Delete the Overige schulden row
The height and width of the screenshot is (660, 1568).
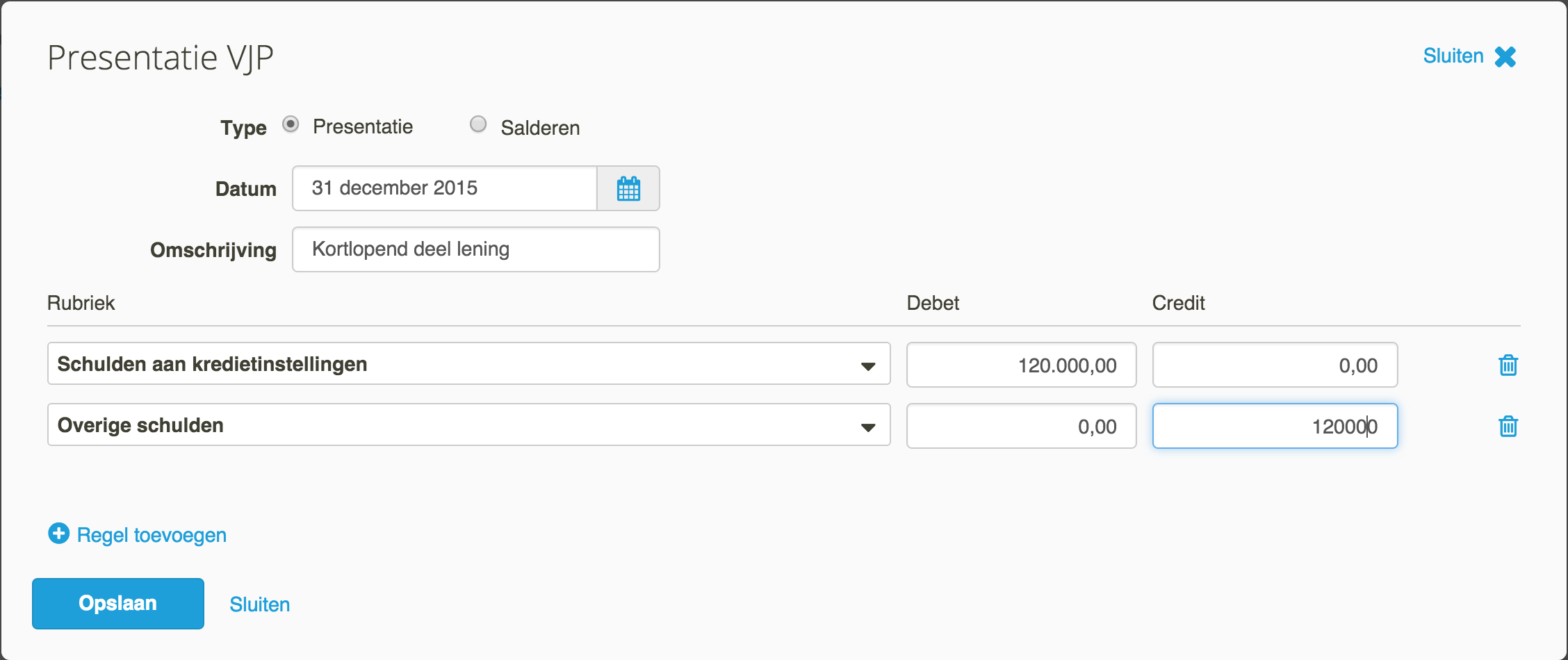pos(1508,426)
